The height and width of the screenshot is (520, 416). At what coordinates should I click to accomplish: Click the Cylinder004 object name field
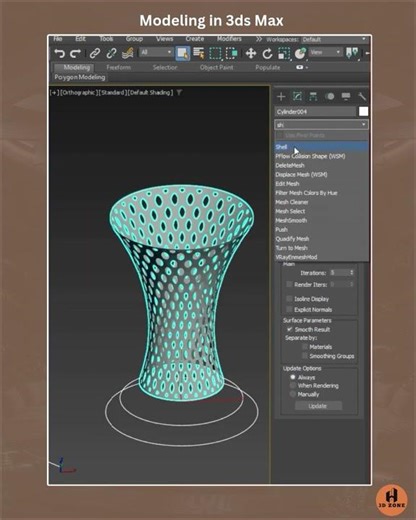pyautogui.click(x=316, y=112)
